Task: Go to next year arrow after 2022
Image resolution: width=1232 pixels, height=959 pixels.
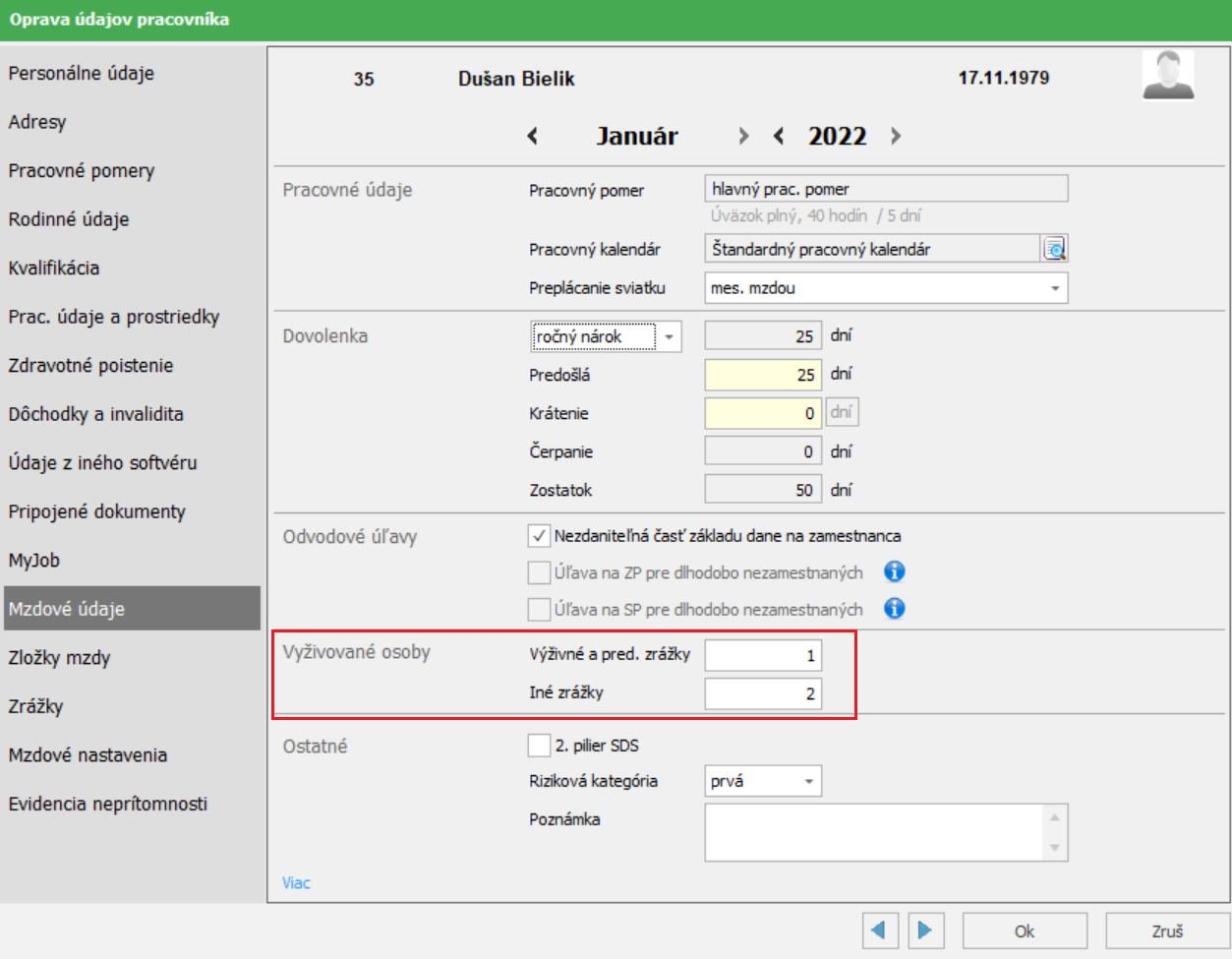Action: pos(895,136)
